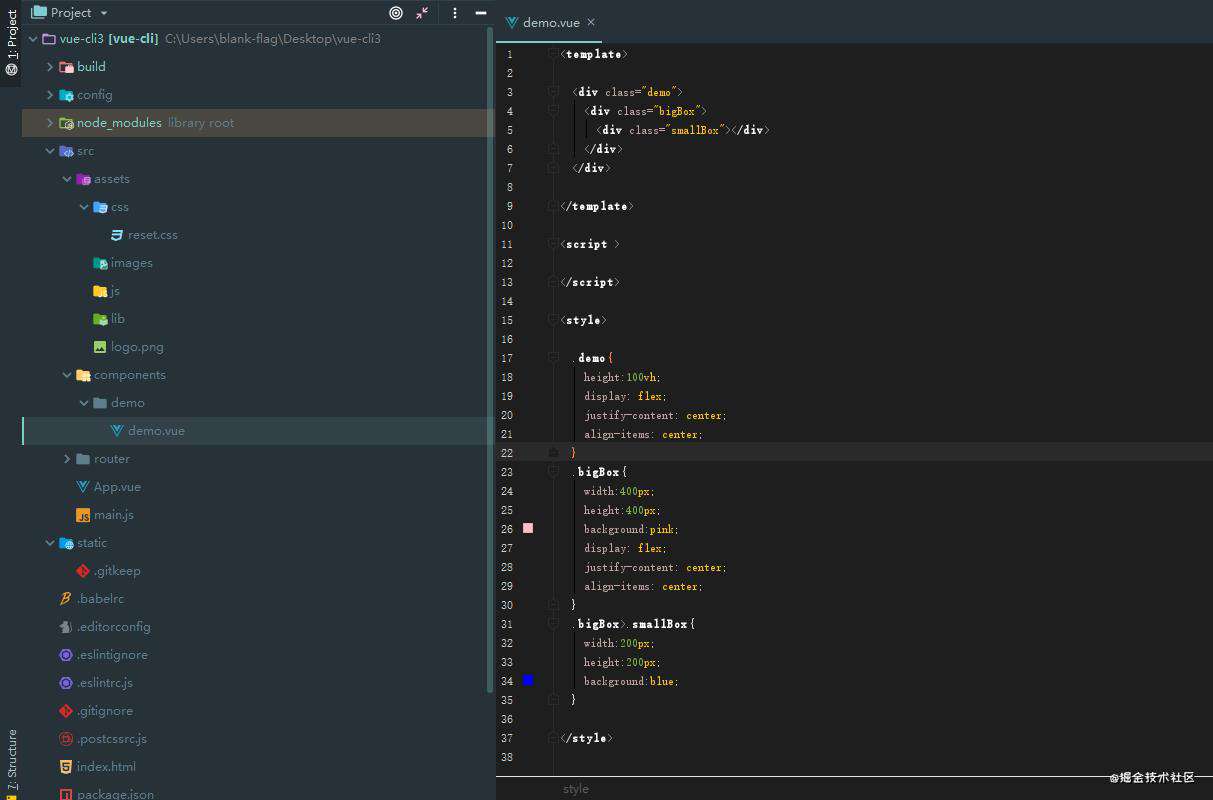The height and width of the screenshot is (800, 1213).
Task: Select App.vue in the project tree
Action: pyautogui.click(x=117, y=487)
